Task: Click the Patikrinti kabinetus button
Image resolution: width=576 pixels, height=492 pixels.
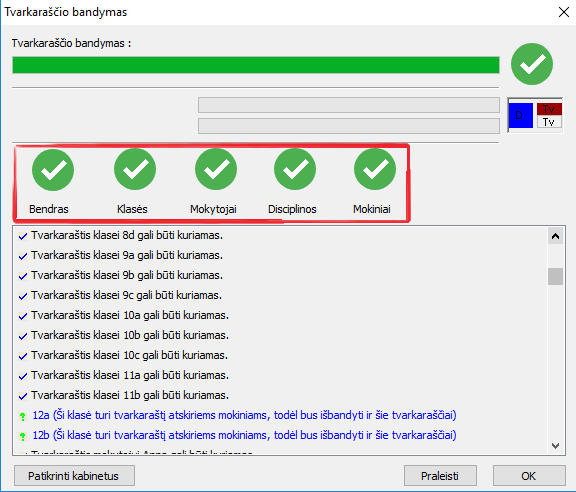Action: pos(74,476)
